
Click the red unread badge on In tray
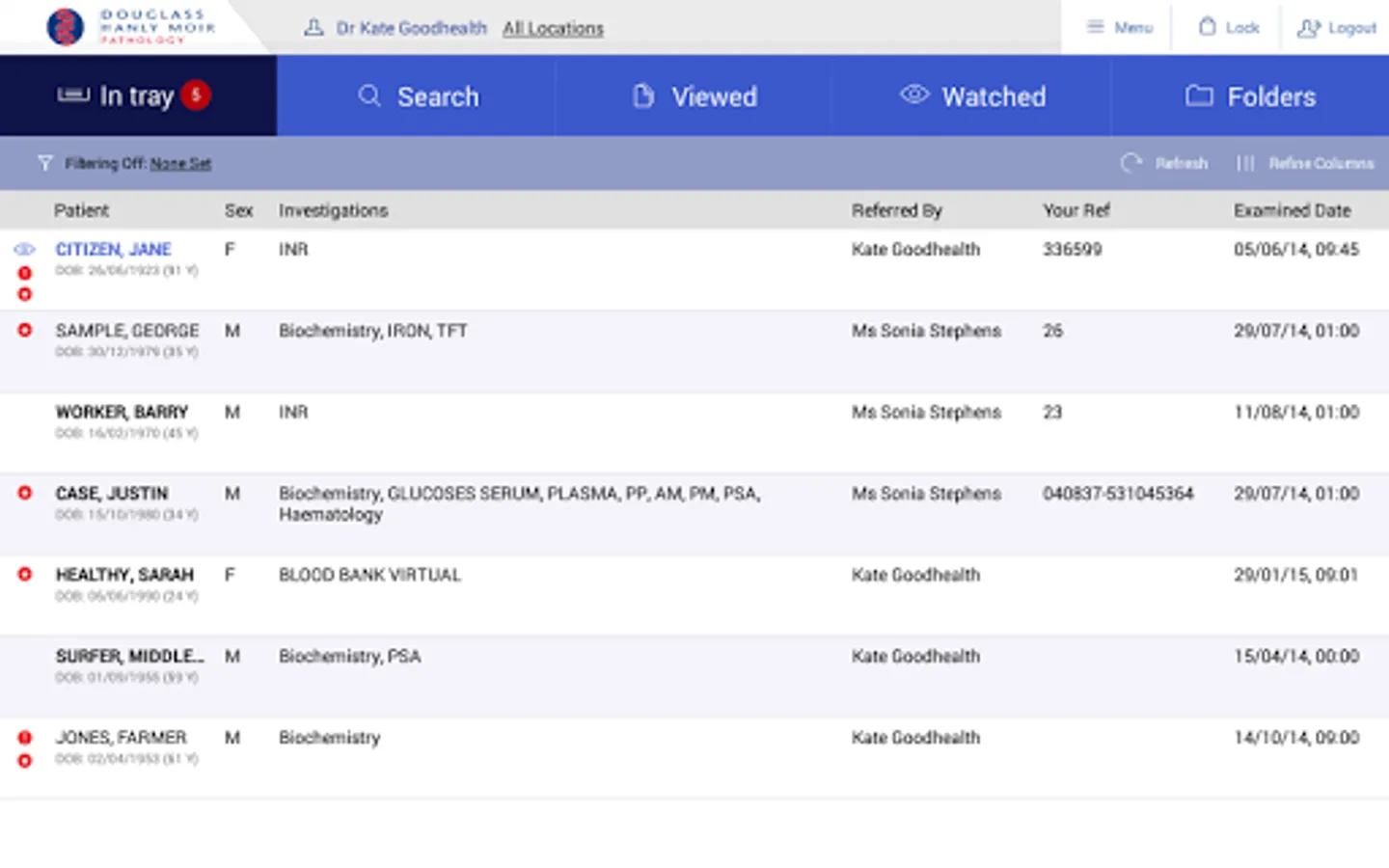[x=196, y=95]
